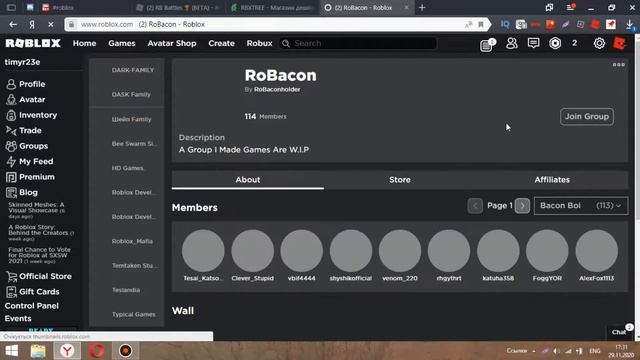Open the Control Panel link in sidebar
Image resolution: width=640 pixels, height=360 pixels.
tap(31, 306)
